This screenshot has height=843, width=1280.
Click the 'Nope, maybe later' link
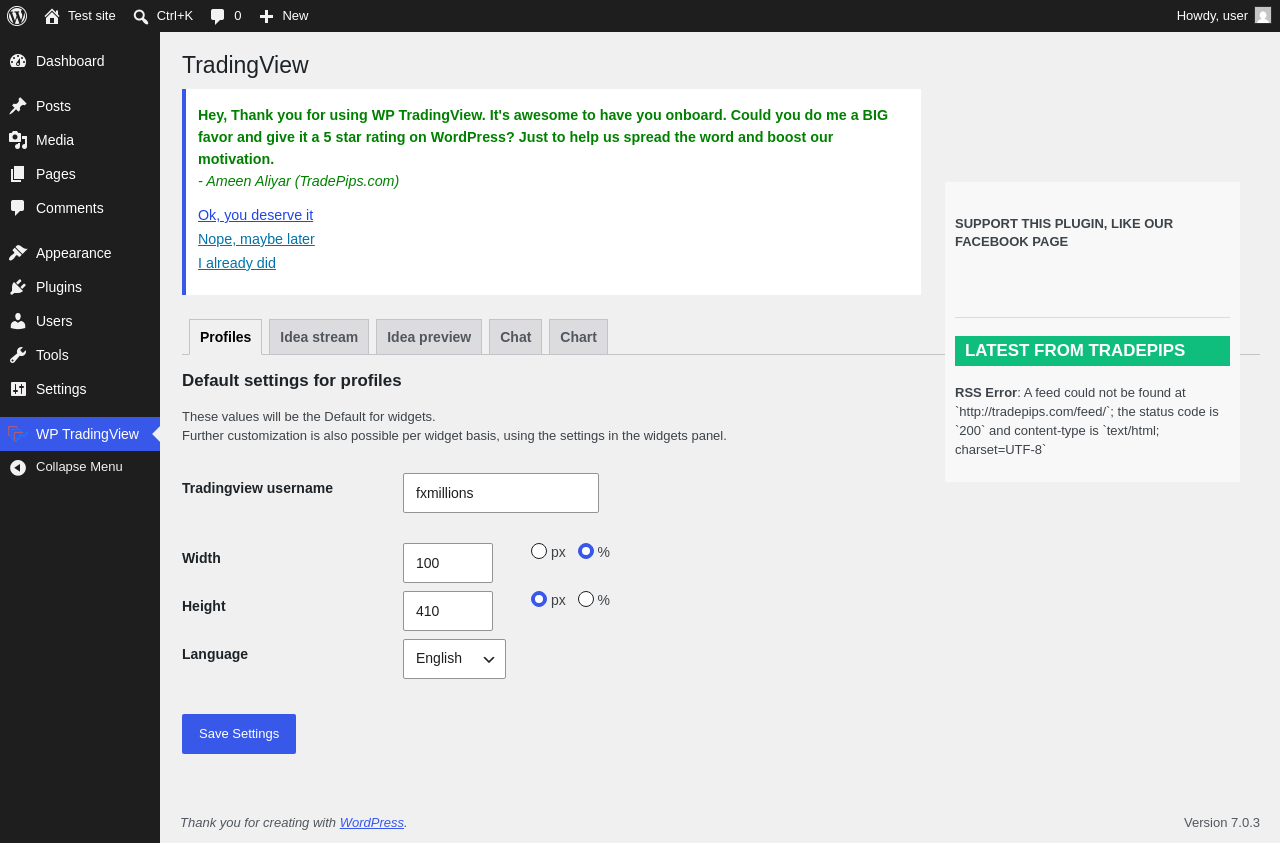tap(256, 239)
